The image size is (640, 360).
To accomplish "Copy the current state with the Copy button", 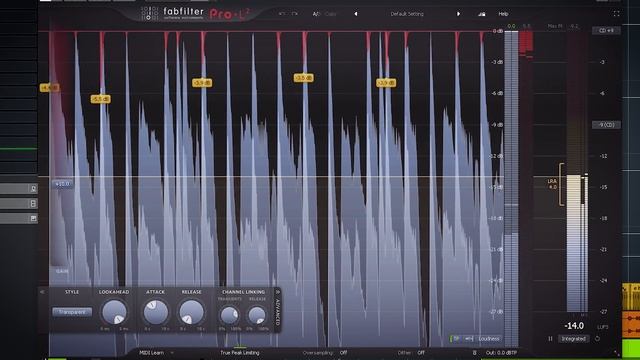I will tap(331, 14).
